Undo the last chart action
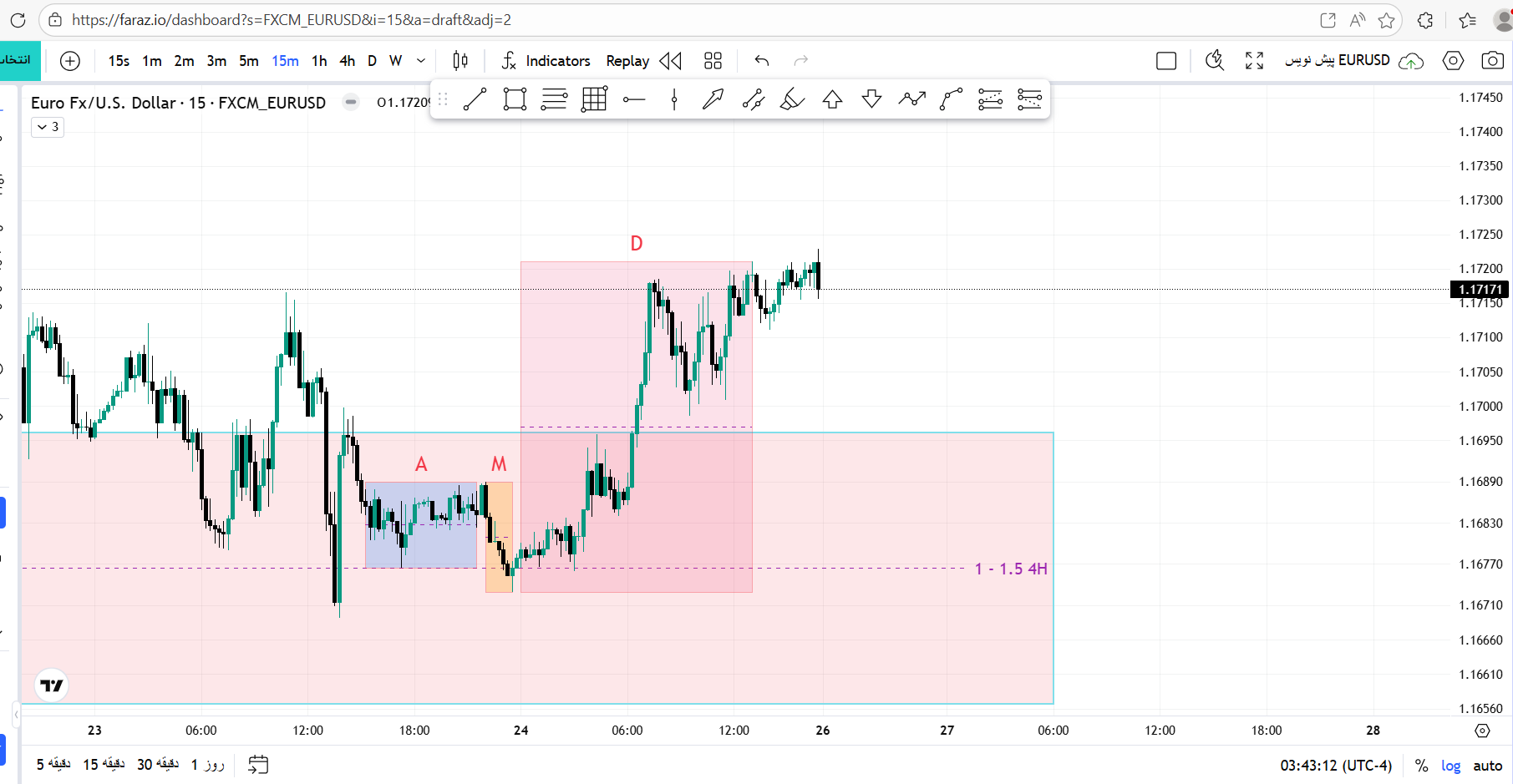1513x784 pixels. pos(761,61)
